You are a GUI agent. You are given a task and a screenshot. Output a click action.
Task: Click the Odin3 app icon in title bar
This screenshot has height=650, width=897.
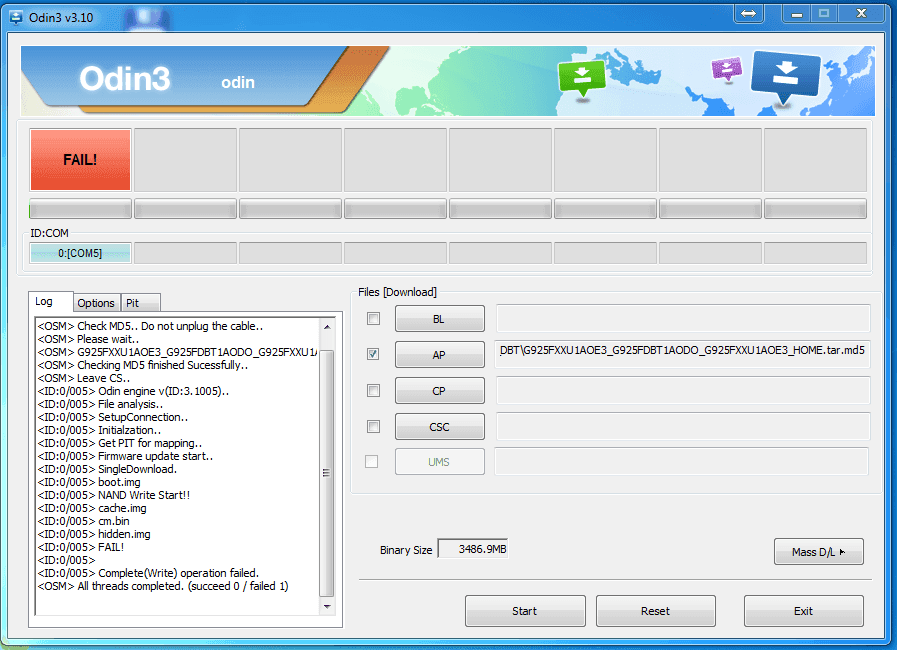(16, 18)
